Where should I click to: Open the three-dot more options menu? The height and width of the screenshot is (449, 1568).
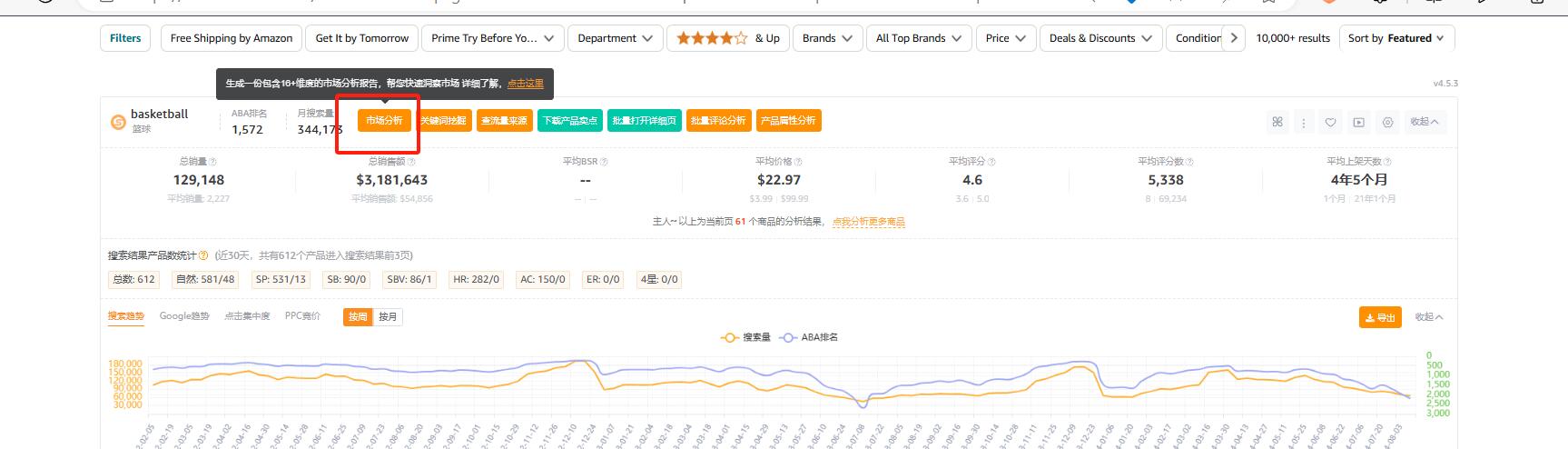tap(1304, 122)
